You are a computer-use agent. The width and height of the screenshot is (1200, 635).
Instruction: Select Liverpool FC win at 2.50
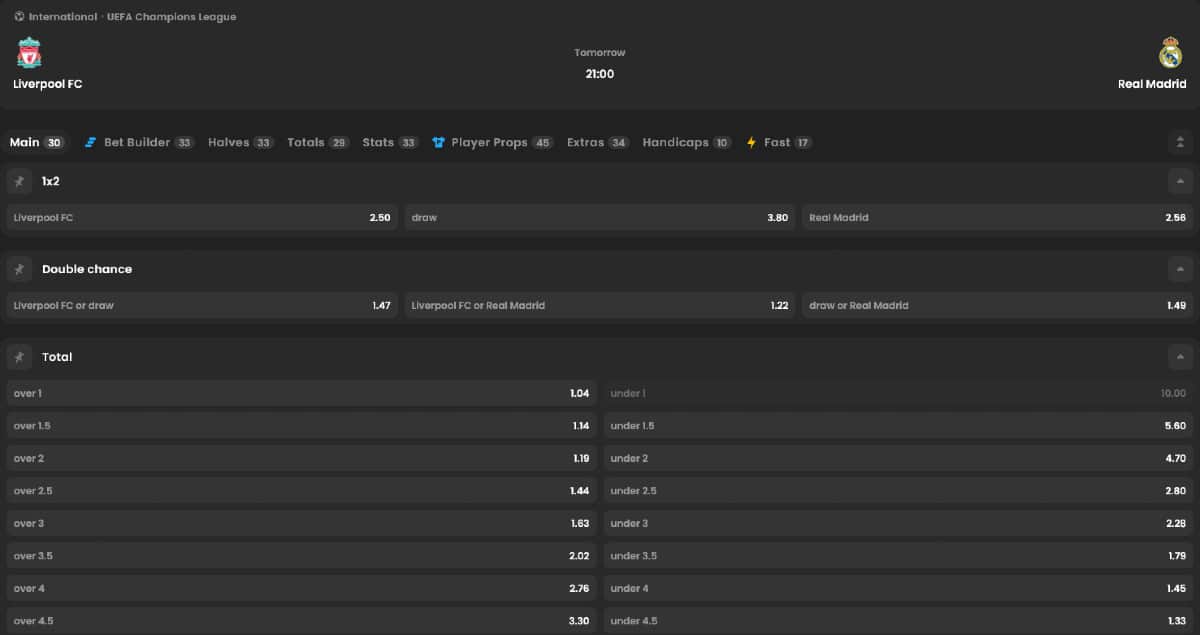point(202,218)
